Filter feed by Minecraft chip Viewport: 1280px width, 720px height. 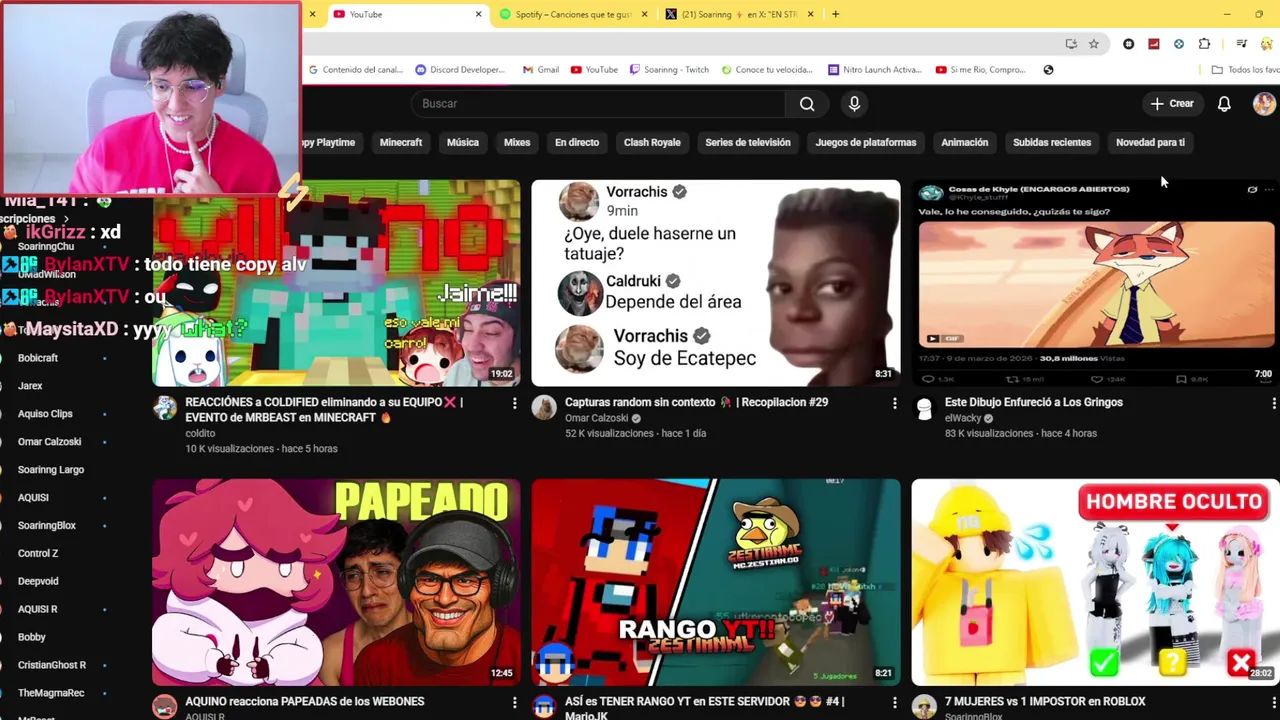tap(401, 143)
